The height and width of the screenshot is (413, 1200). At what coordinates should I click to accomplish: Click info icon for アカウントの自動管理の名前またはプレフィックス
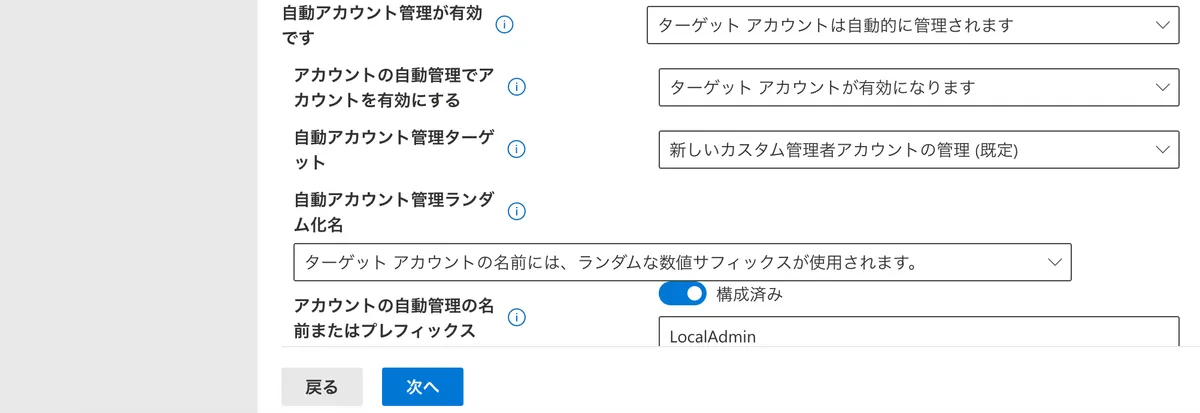click(x=517, y=317)
